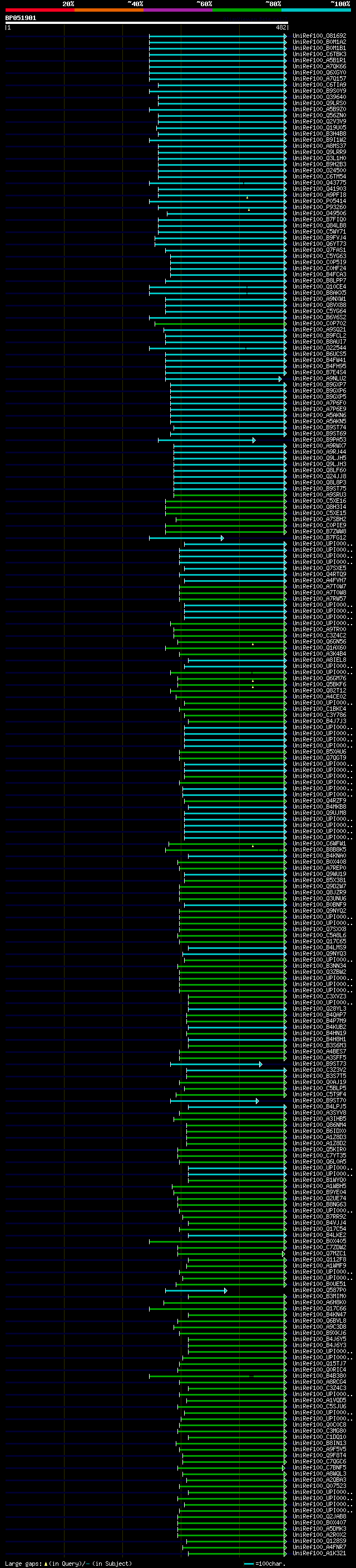Select hit label UniRef100_P93260
Image resolution: width=356 pixels, height=1568 pixels.
pyautogui.click(x=319, y=207)
